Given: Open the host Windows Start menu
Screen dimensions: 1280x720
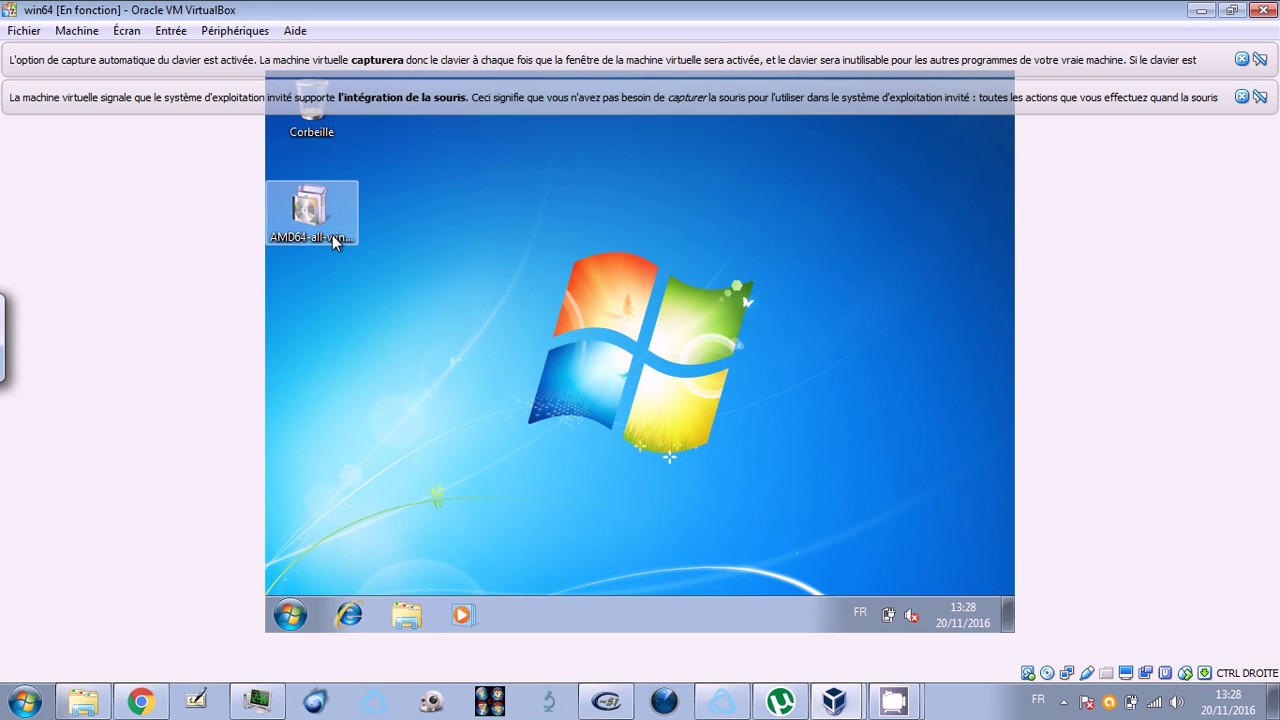Looking at the screenshot, I should pyautogui.click(x=23, y=702).
